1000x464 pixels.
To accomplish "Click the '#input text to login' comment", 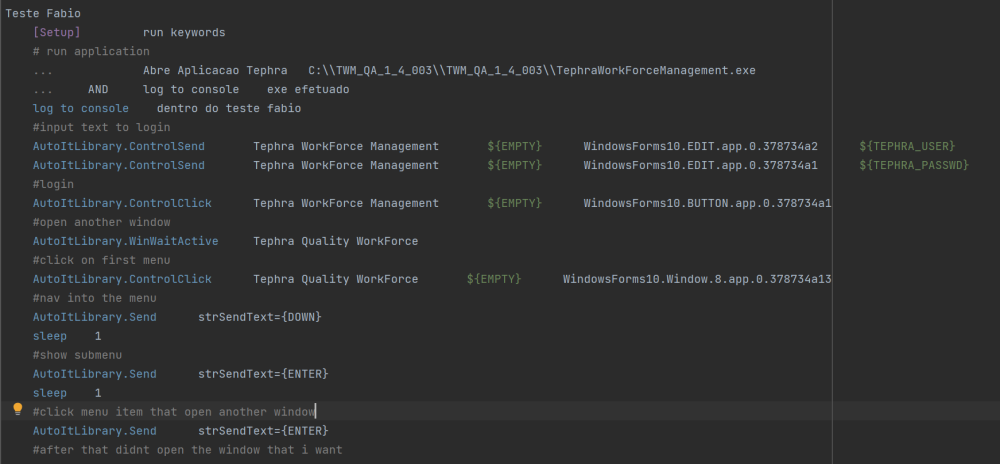I will point(101,127).
